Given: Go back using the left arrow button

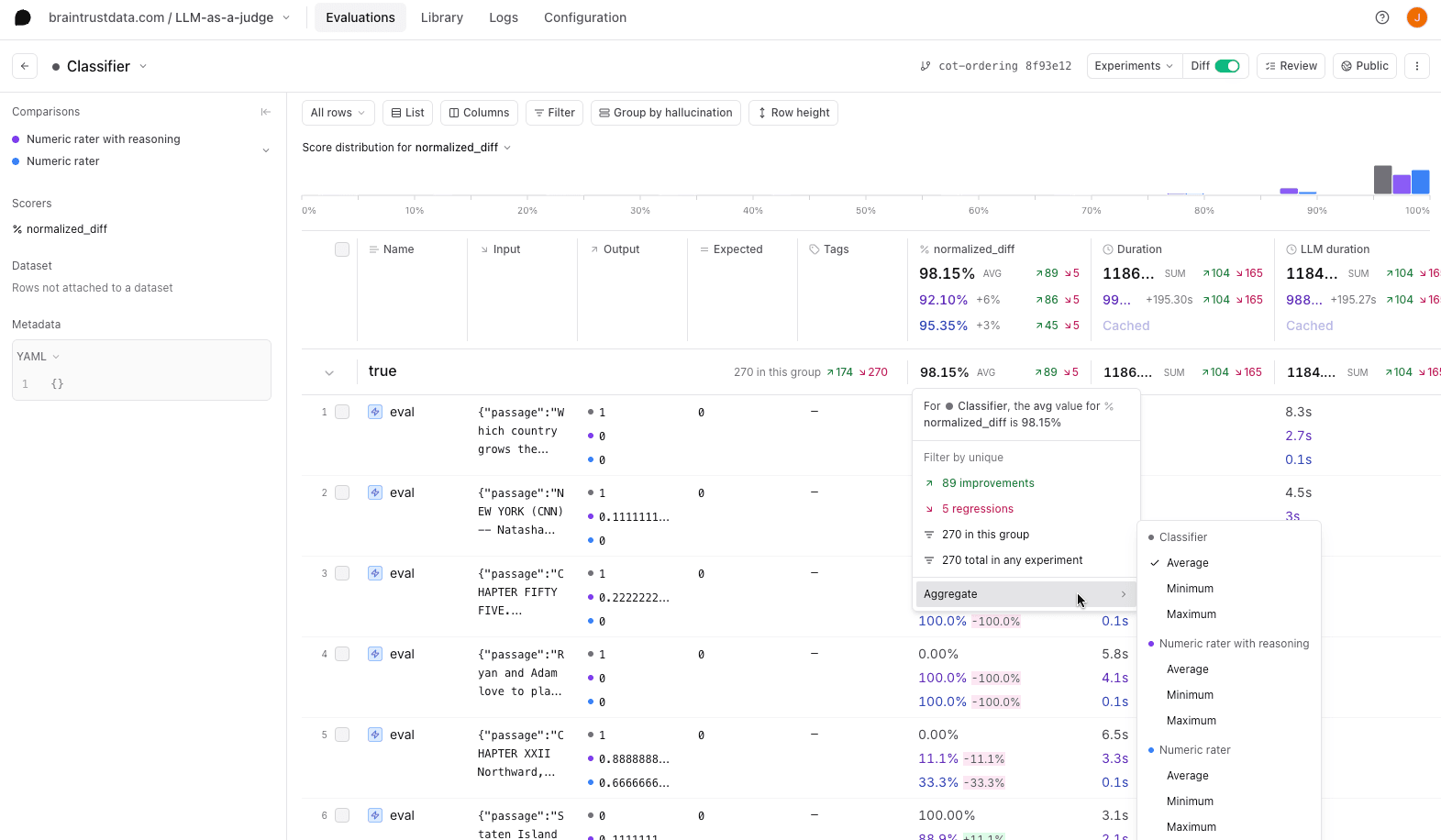Looking at the screenshot, I should coord(25,66).
